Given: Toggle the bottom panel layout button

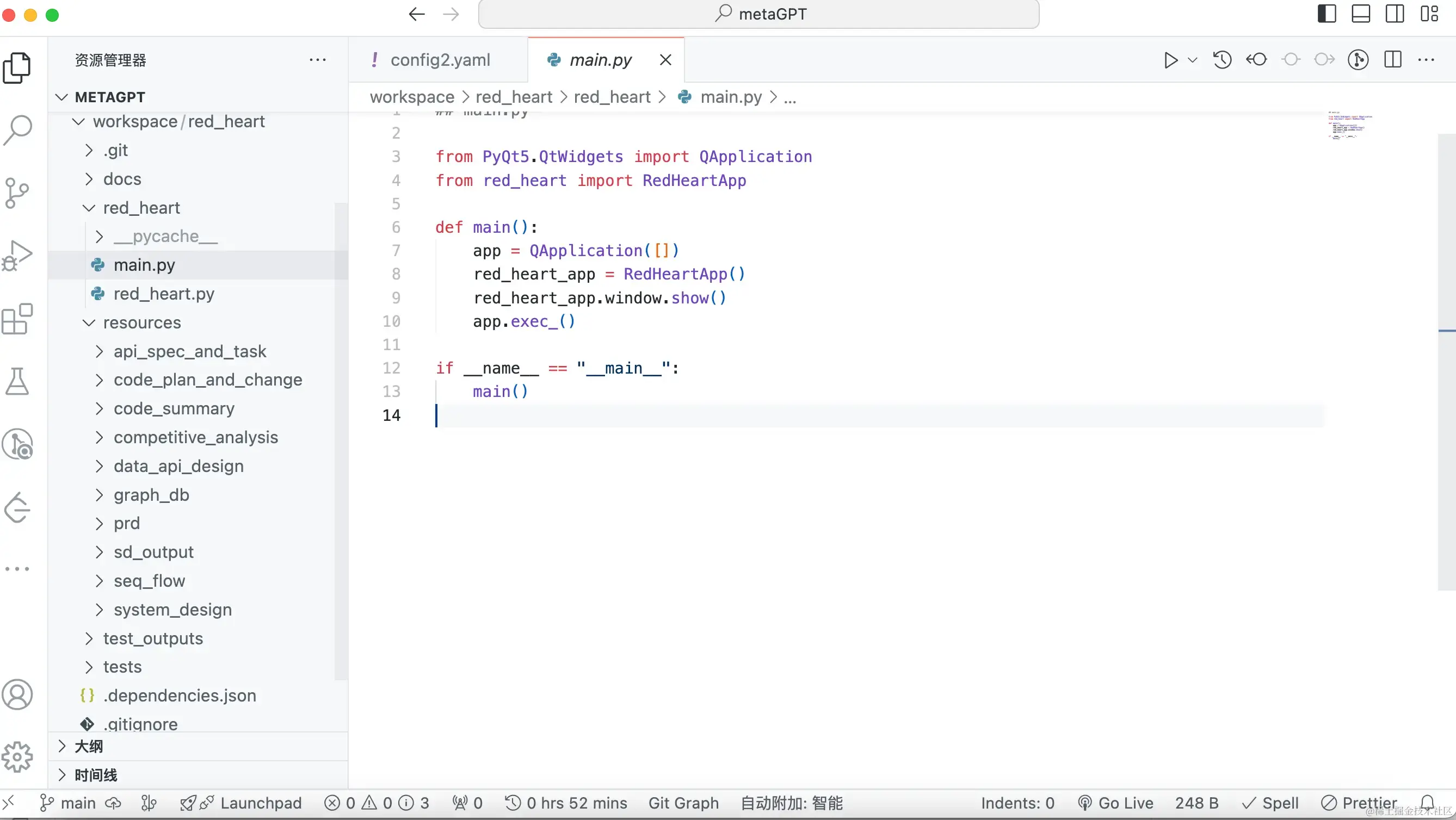Looking at the screenshot, I should (x=1360, y=14).
